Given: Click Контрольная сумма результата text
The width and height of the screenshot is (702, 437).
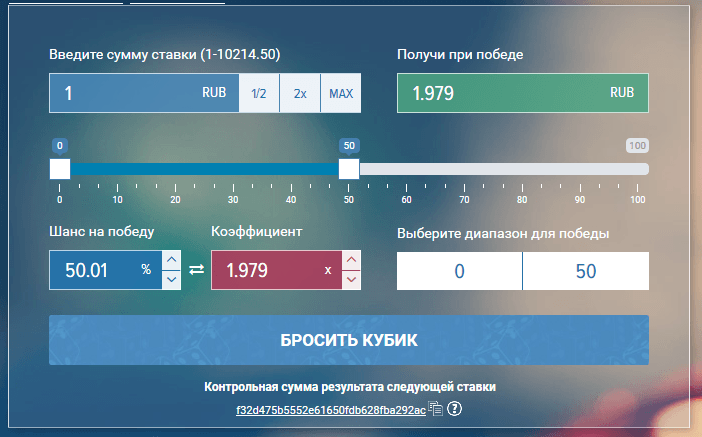Looking at the screenshot, I should (350, 387).
